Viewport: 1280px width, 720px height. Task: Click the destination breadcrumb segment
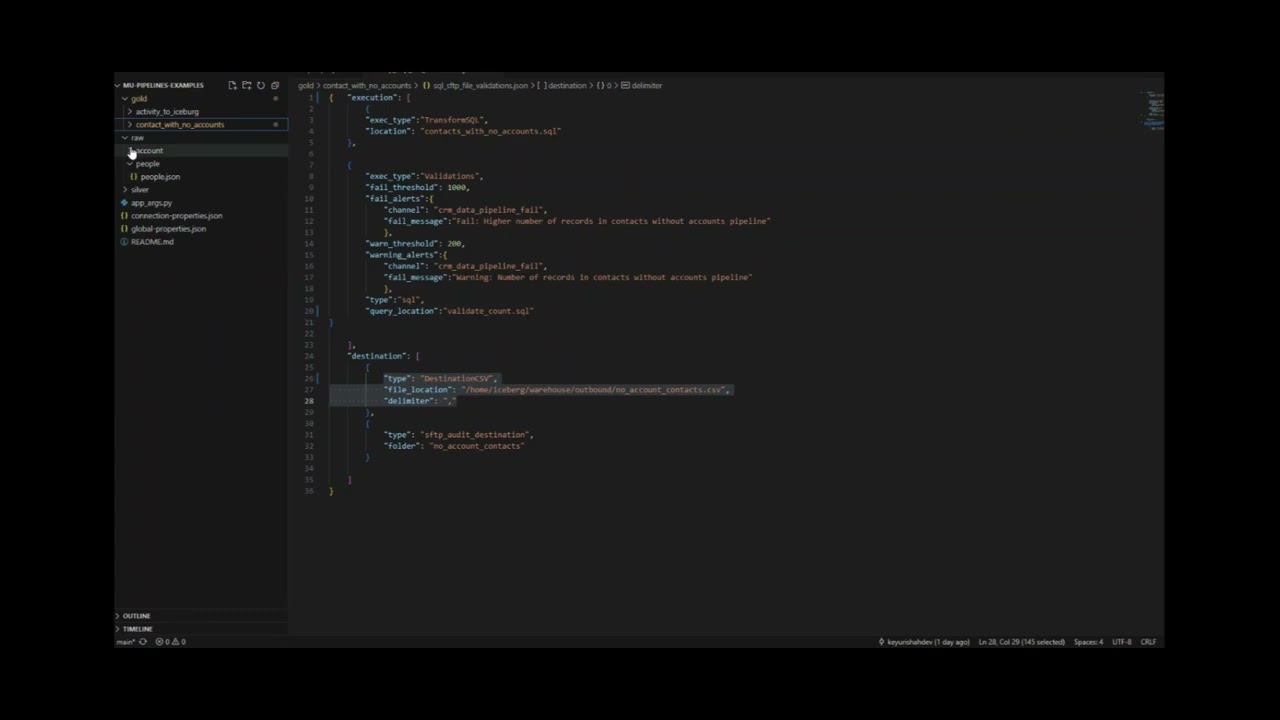tap(565, 86)
